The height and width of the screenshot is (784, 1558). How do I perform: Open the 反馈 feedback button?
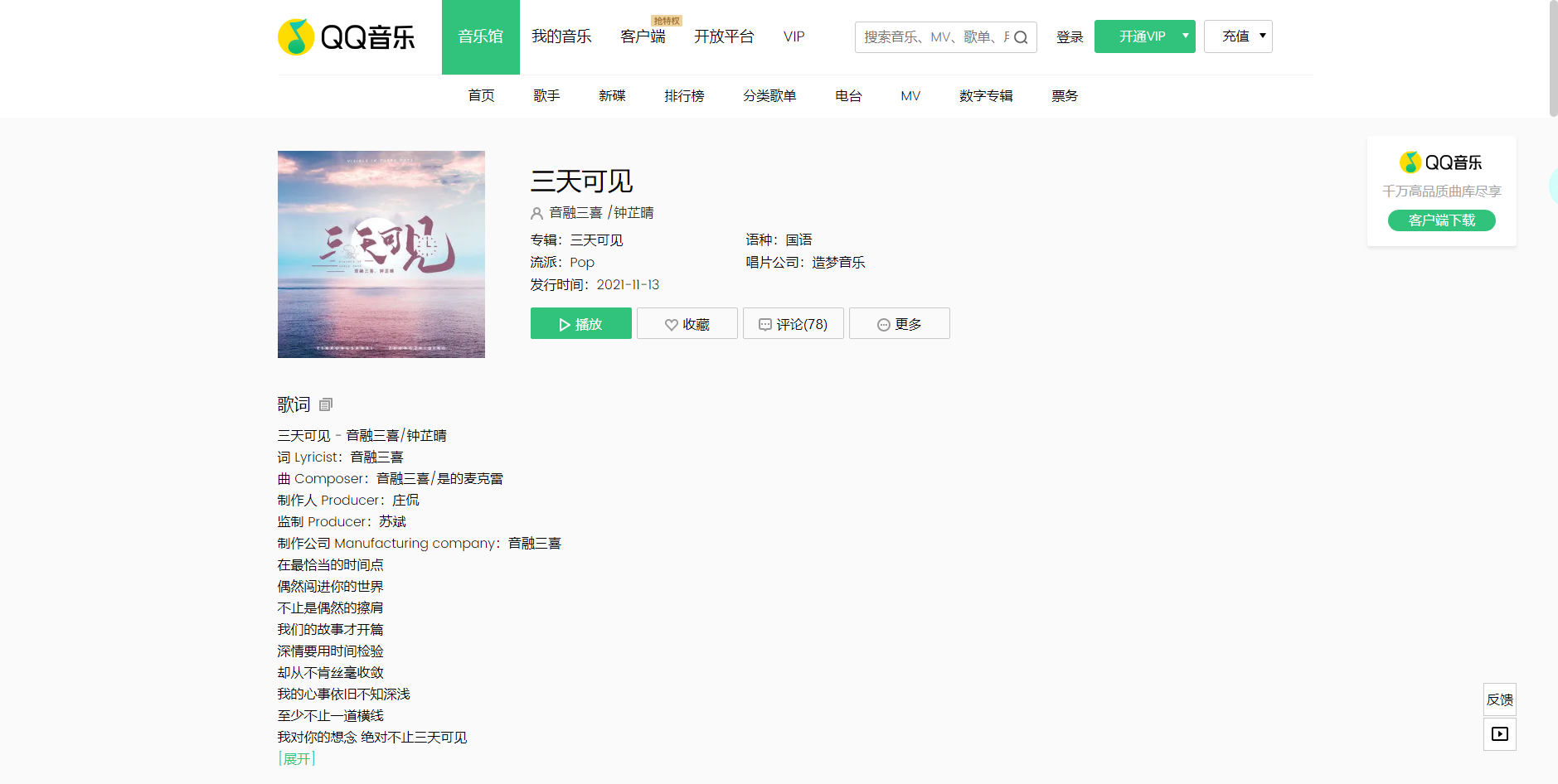point(1499,699)
